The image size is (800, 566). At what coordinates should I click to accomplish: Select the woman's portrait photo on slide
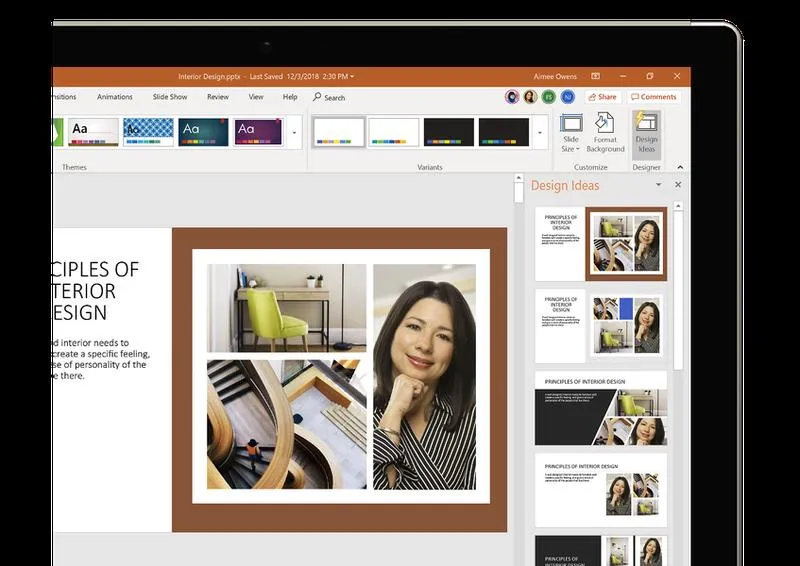tap(424, 377)
